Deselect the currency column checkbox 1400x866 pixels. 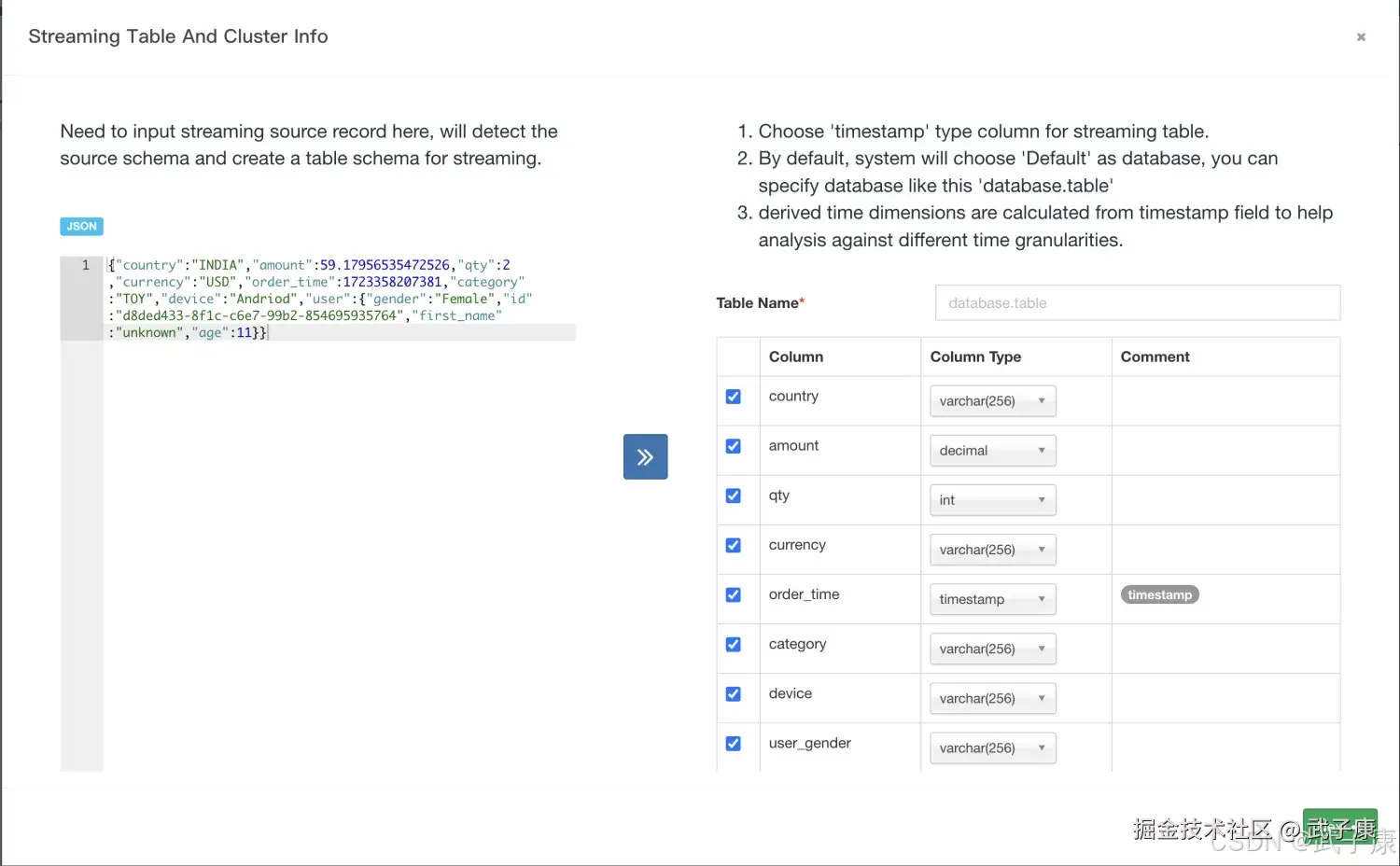(734, 545)
